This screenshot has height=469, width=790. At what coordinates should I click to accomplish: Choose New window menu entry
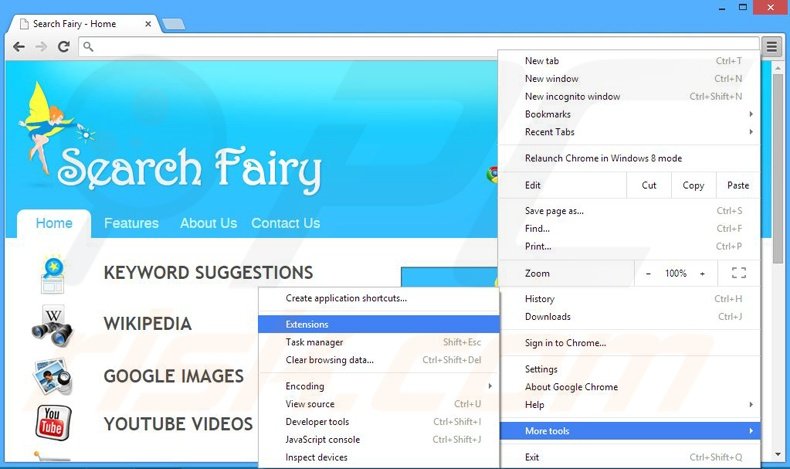tap(629, 79)
